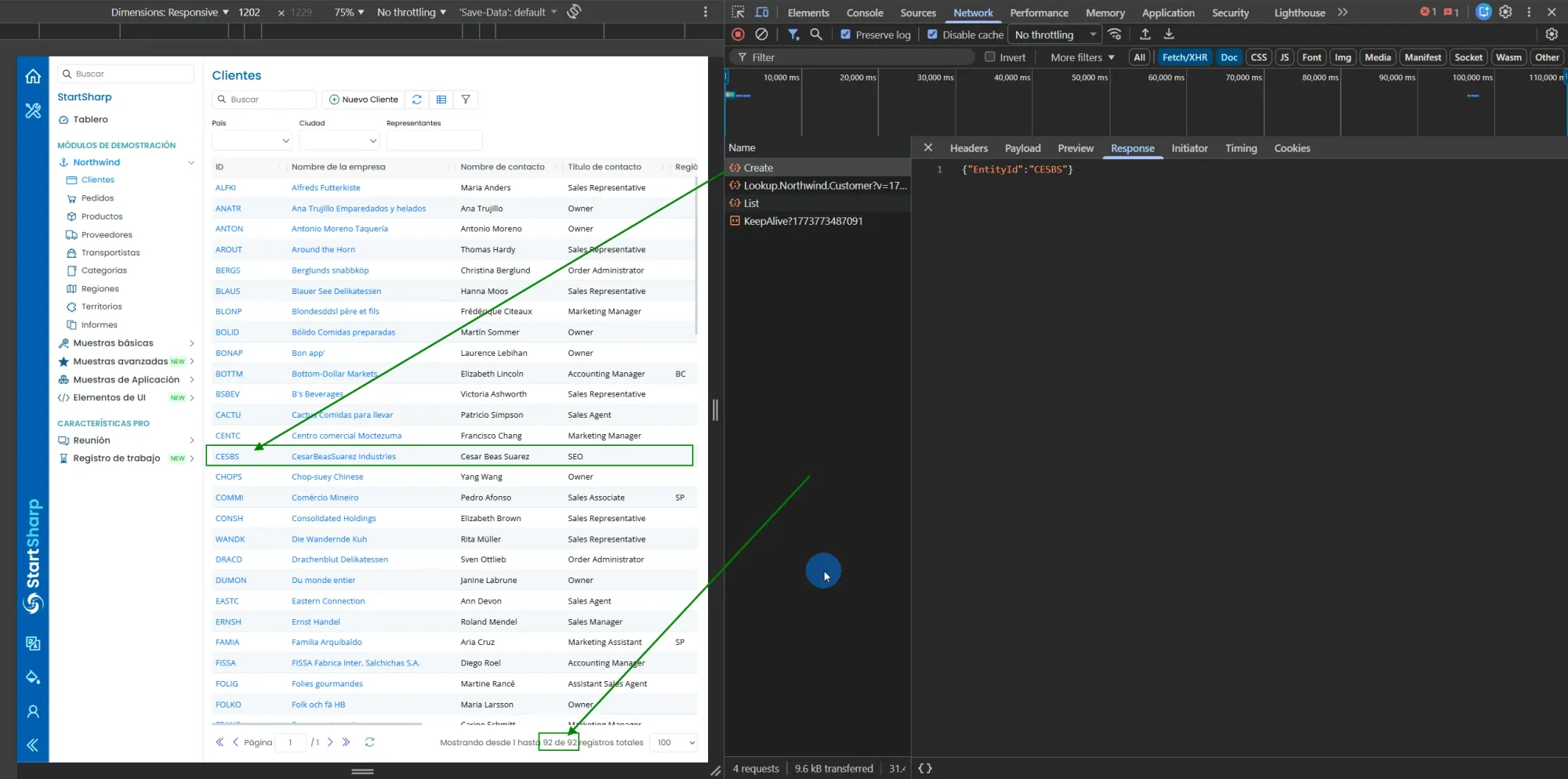
Task: Clear the network requests log
Action: click(761, 34)
